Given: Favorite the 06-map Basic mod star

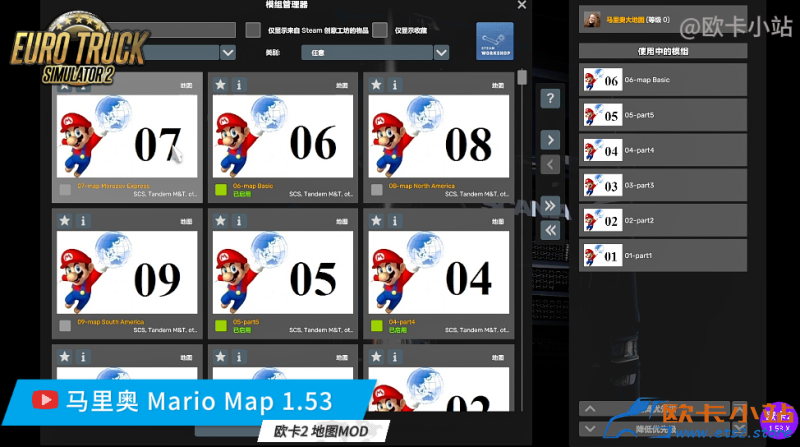Looking at the screenshot, I should point(220,85).
